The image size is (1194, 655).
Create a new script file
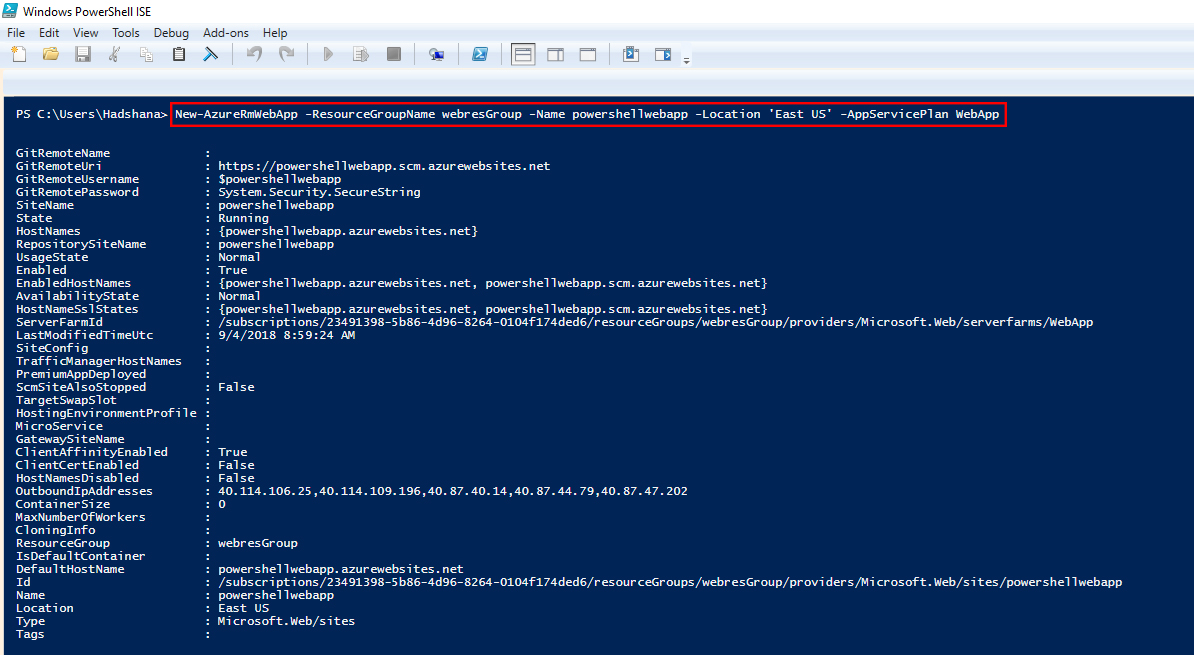(x=19, y=54)
